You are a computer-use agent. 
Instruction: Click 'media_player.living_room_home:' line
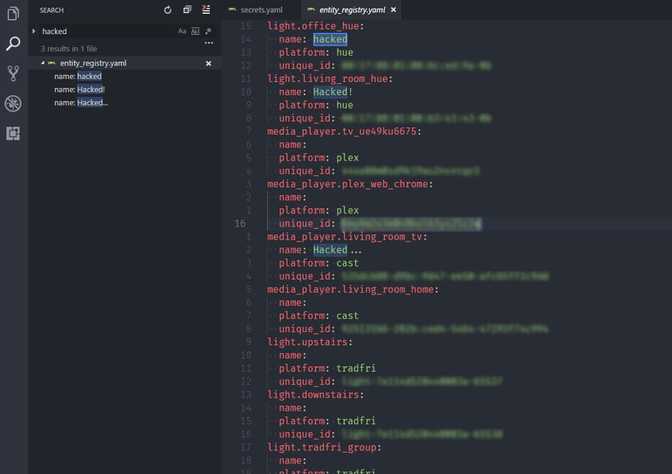353,290
